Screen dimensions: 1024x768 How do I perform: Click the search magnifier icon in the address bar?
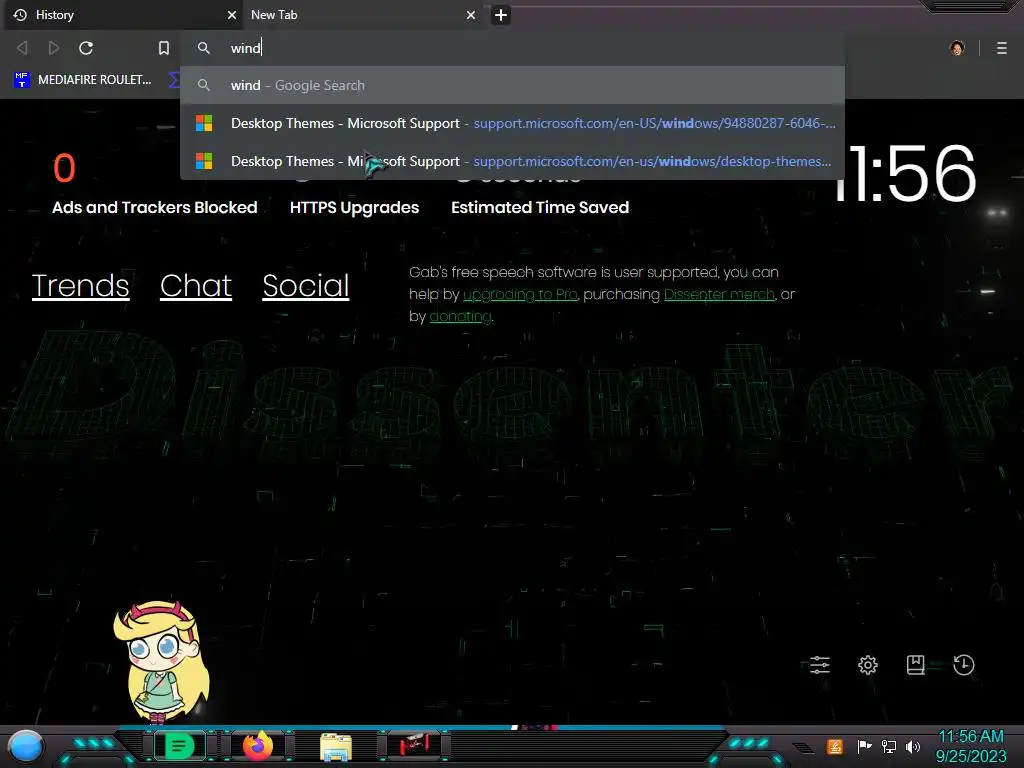click(x=204, y=48)
